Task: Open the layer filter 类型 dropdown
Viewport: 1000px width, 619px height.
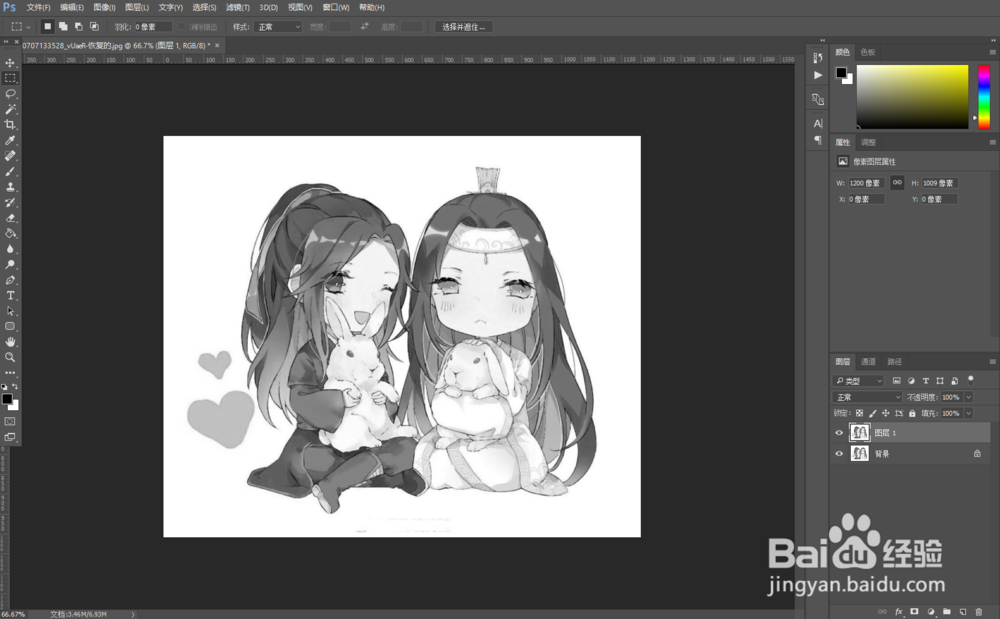Action: [858, 381]
